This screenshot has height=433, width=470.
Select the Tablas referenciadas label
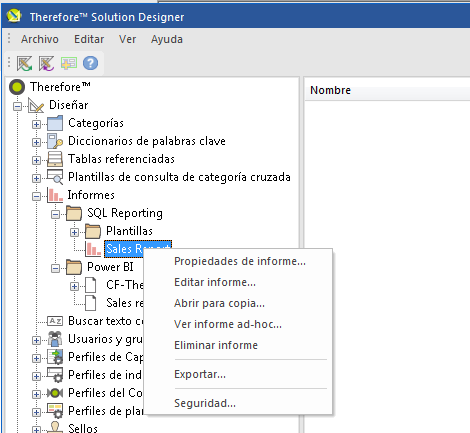click(121, 159)
